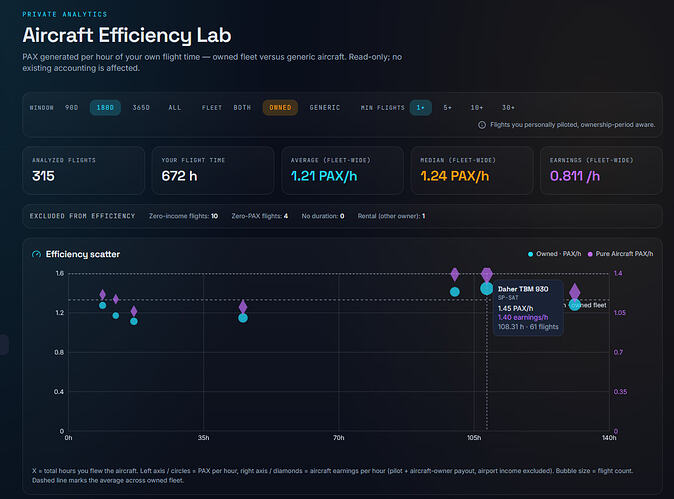674x499 pixels.
Task: Click the purple diamond near 45h
Action: coord(243,306)
